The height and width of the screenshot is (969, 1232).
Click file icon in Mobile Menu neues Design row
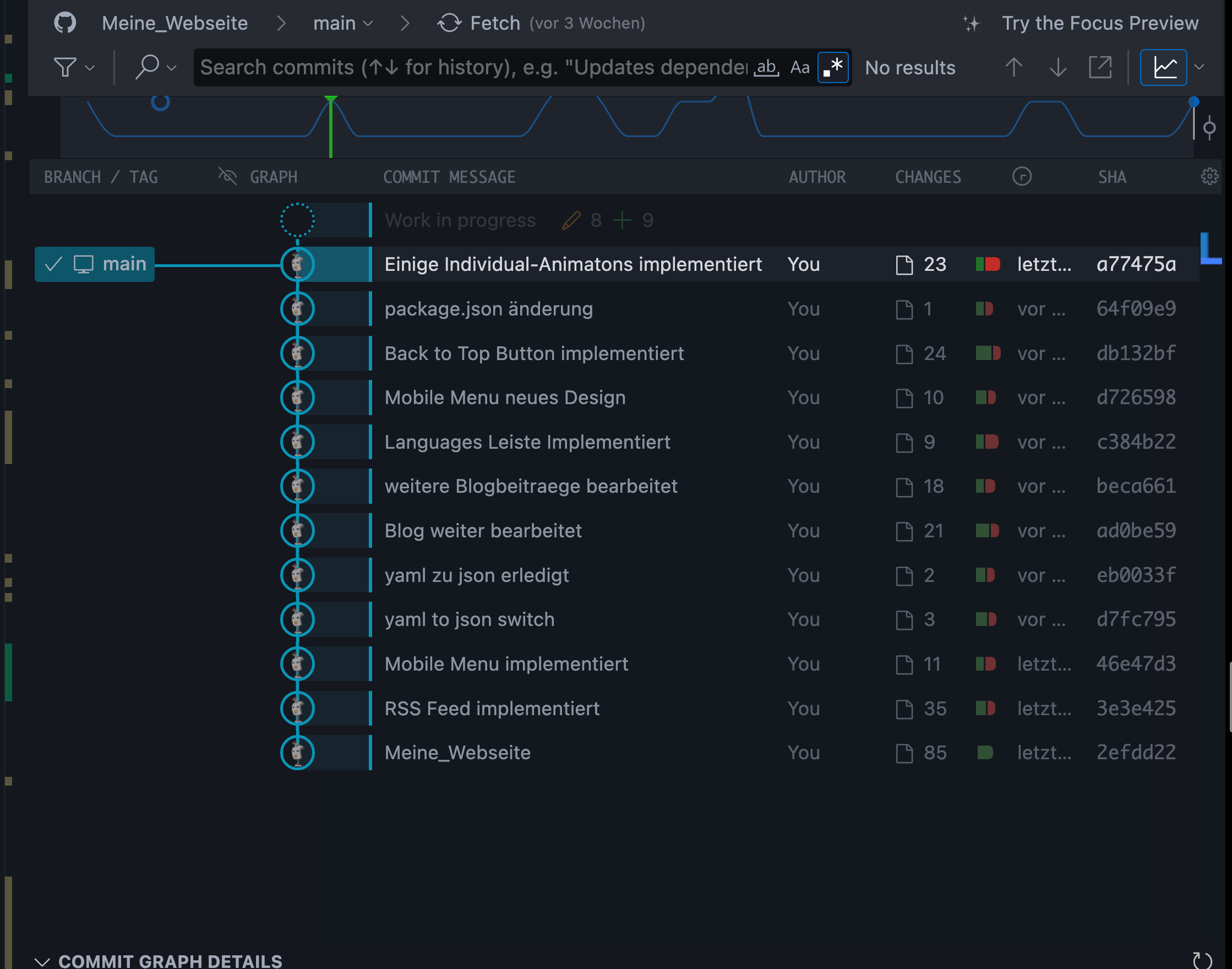coord(904,398)
